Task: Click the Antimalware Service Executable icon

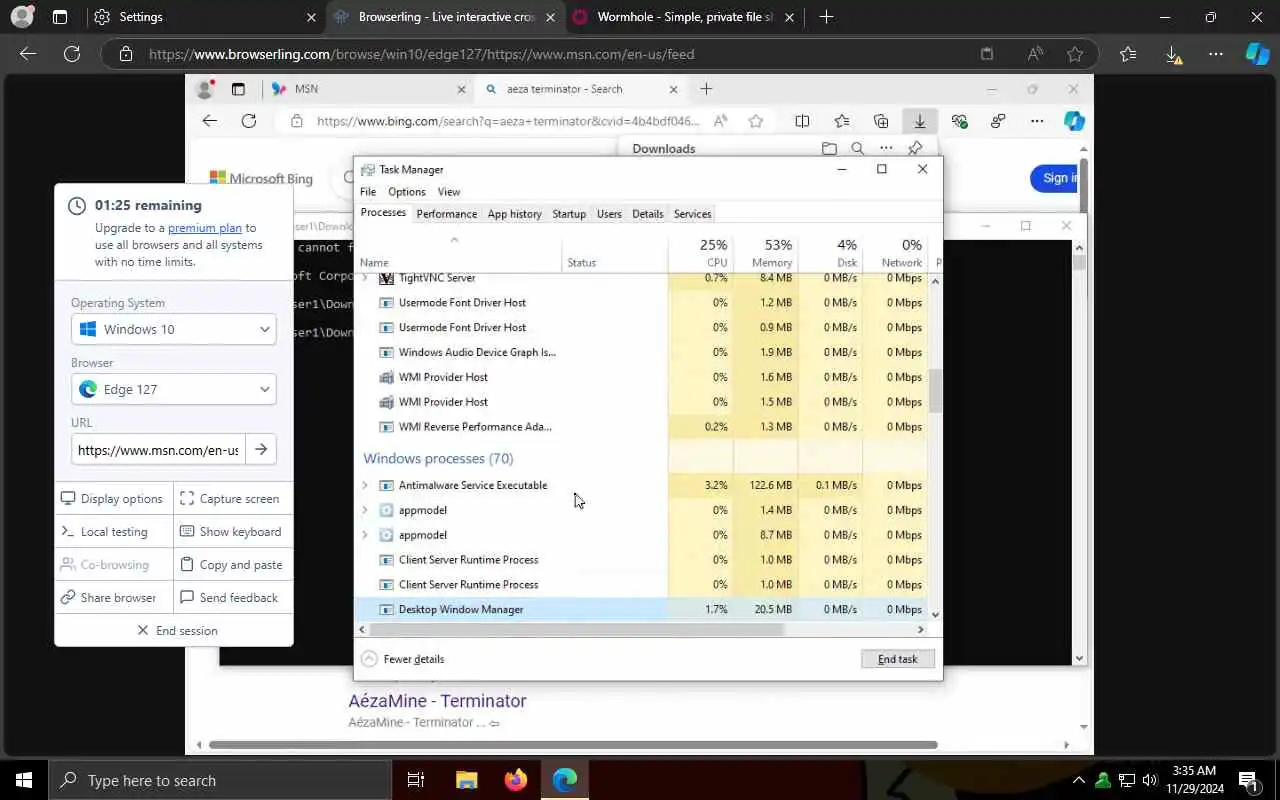Action: pos(386,485)
